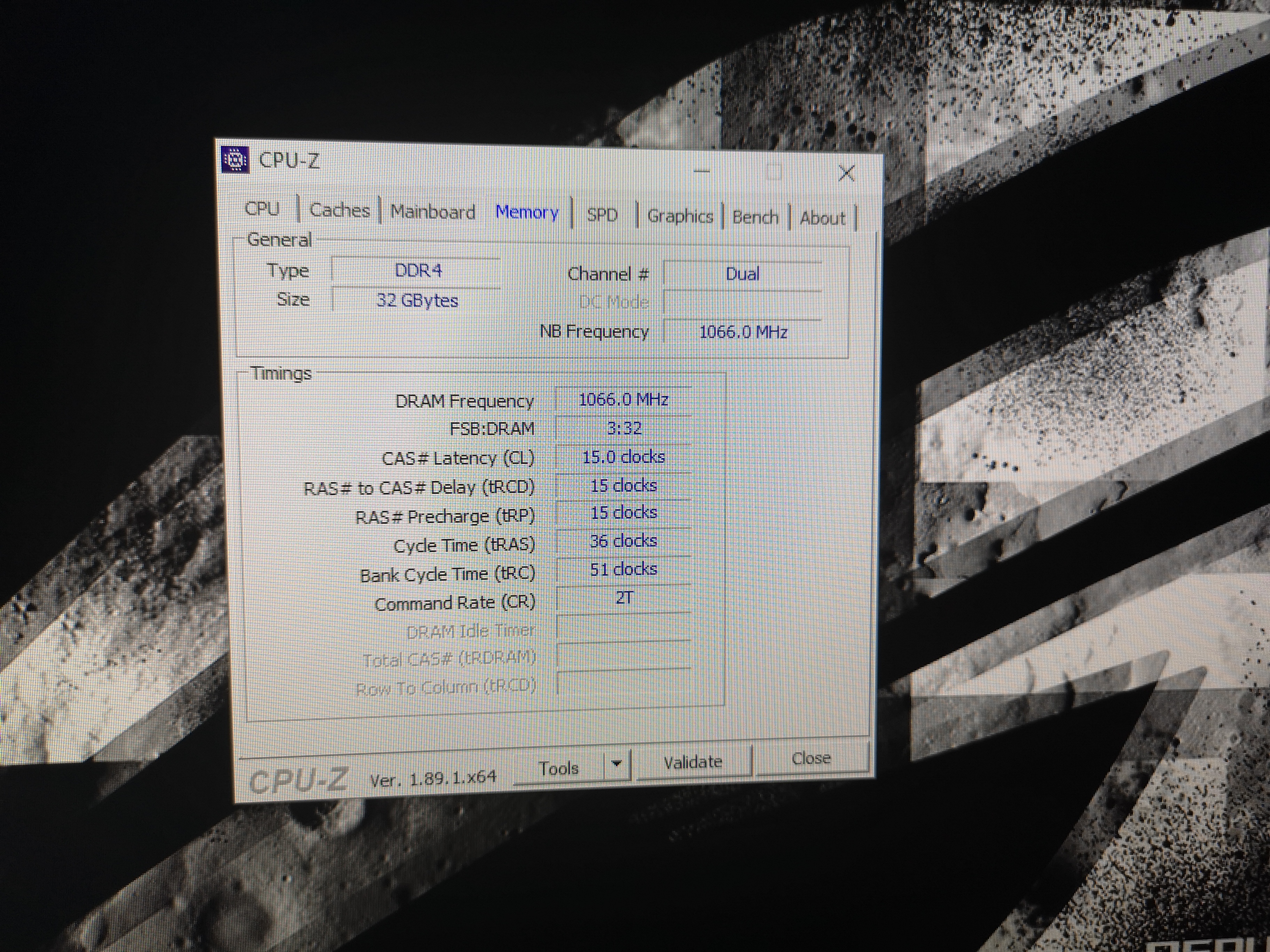Click the DRAM Frequency value field
Image resolution: width=1270 pixels, height=952 pixels.
[x=623, y=399]
